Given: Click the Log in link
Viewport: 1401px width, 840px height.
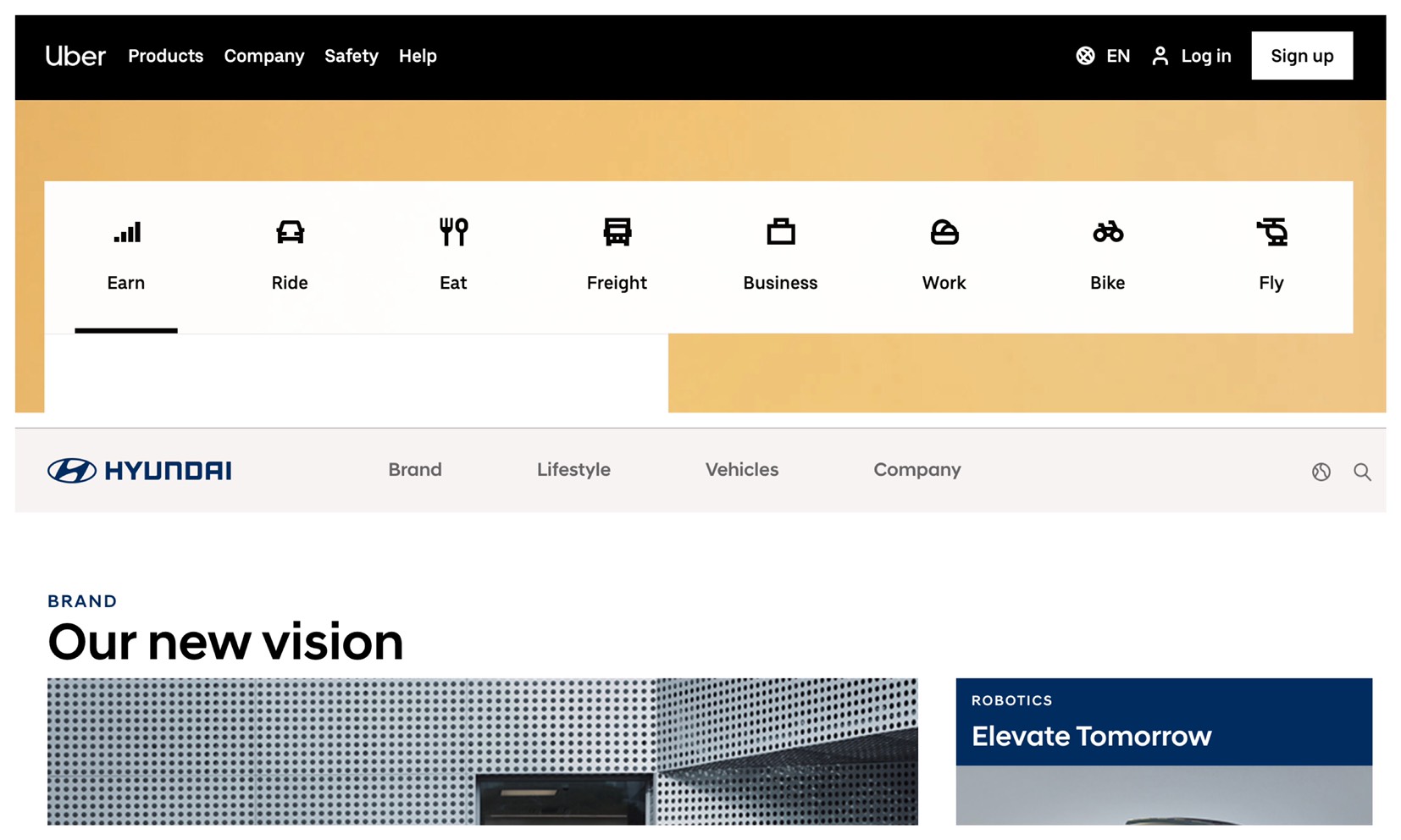Looking at the screenshot, I should click(x=1205, y=56).
